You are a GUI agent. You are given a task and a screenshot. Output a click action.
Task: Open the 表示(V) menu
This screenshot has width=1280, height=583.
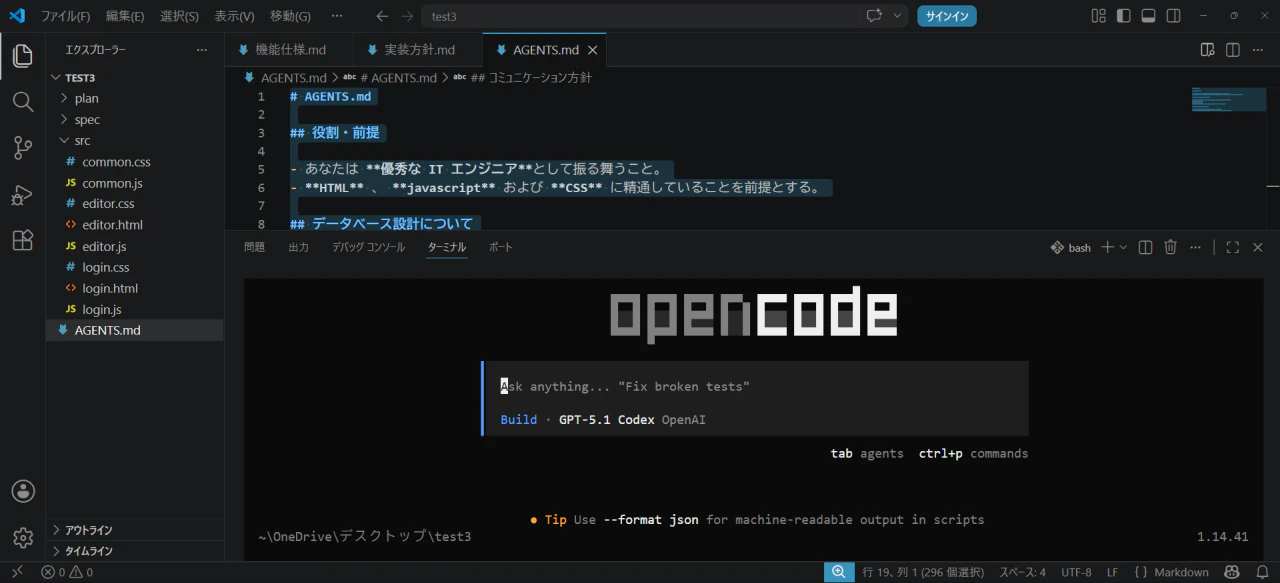point(234,16)
